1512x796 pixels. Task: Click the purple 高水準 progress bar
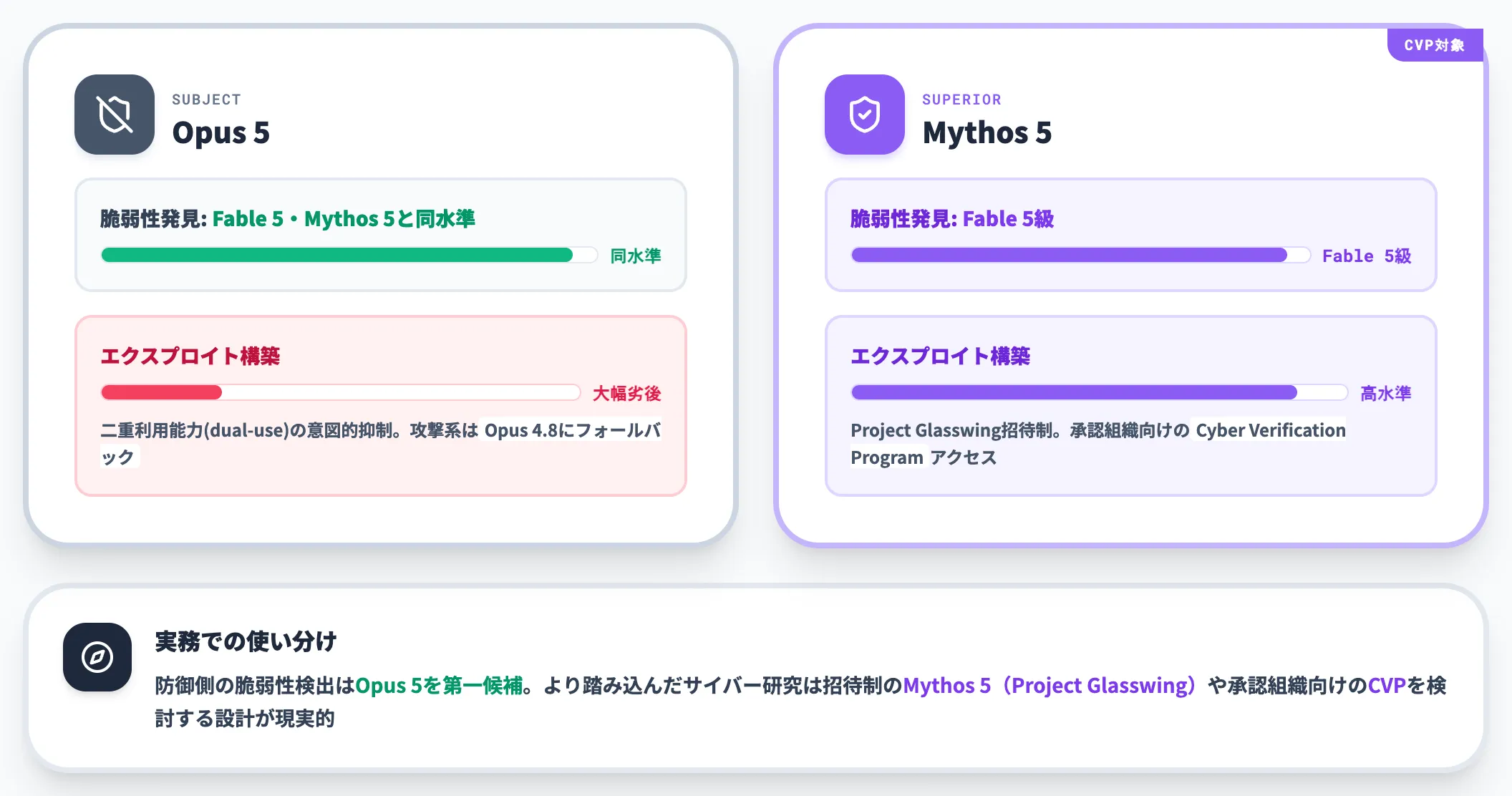1100,392
